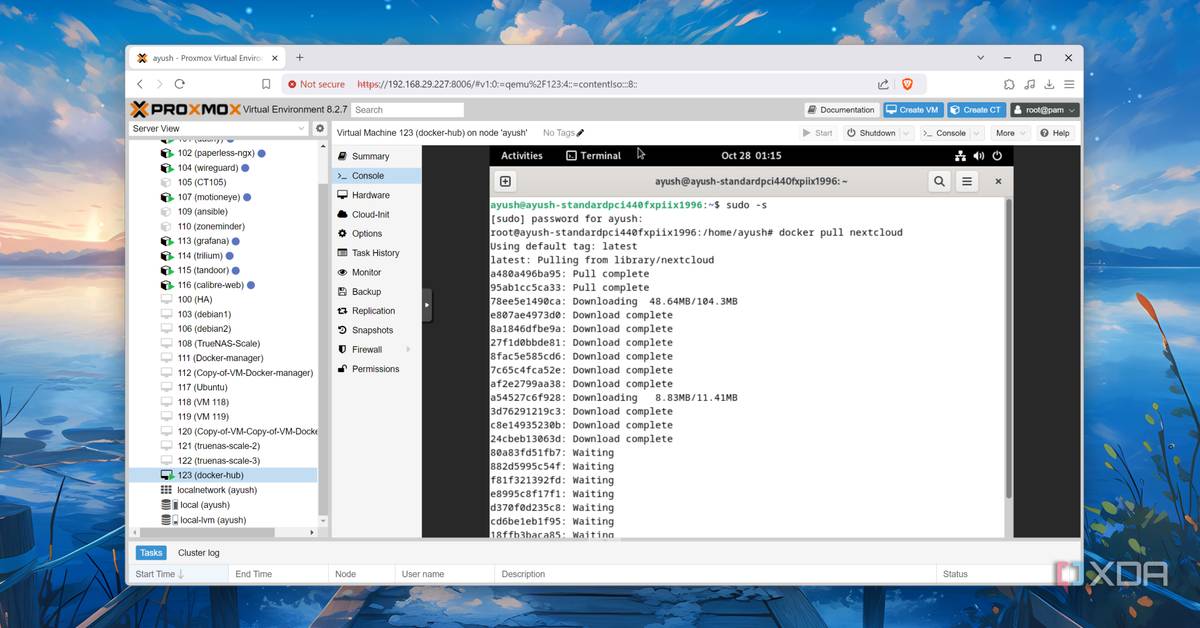Click the Brave Shields lion icon
The width and height of the screenshot is (1200, 628).
pos(908,85)
